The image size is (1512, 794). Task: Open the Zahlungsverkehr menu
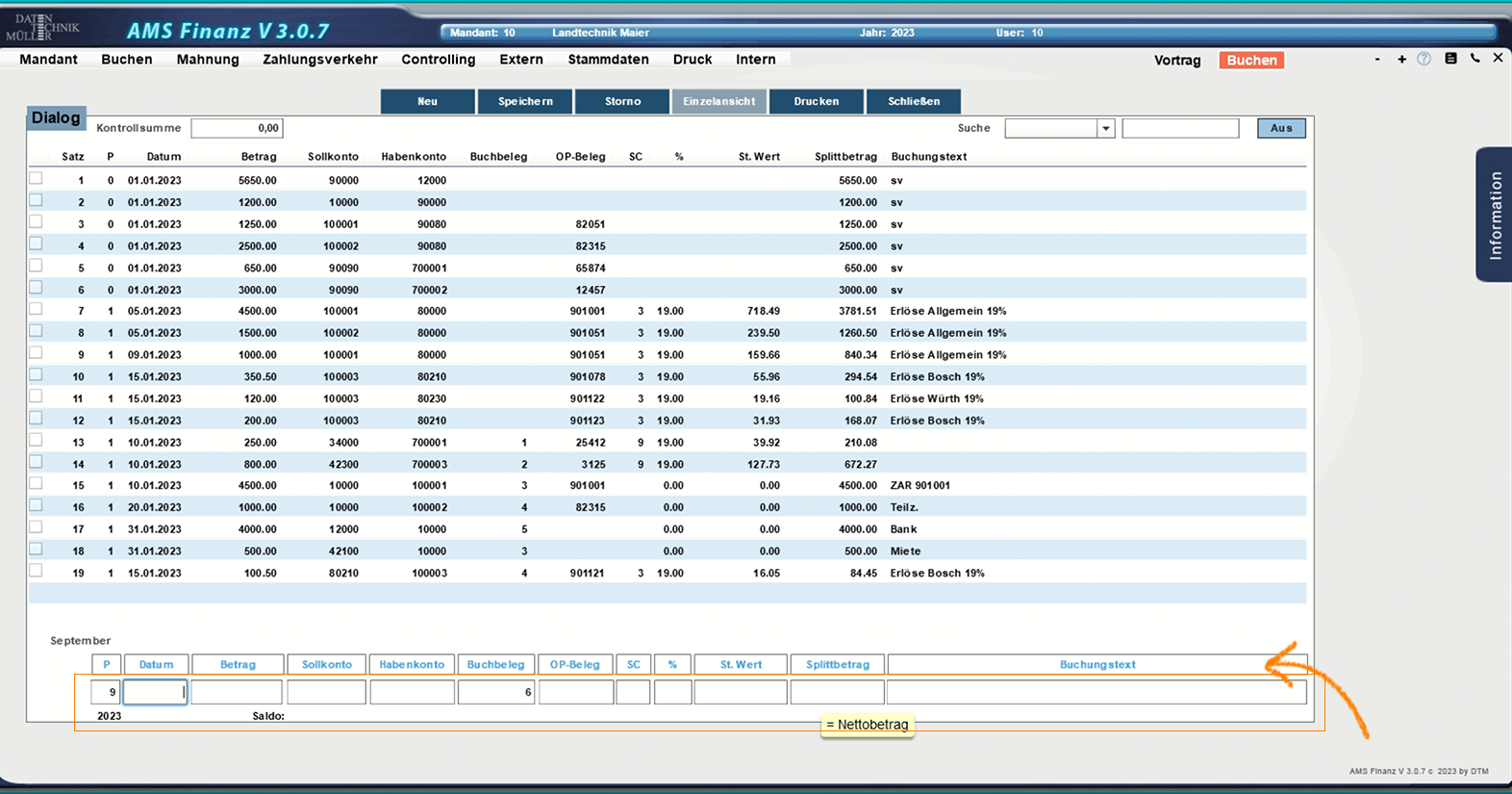point(319,60)
